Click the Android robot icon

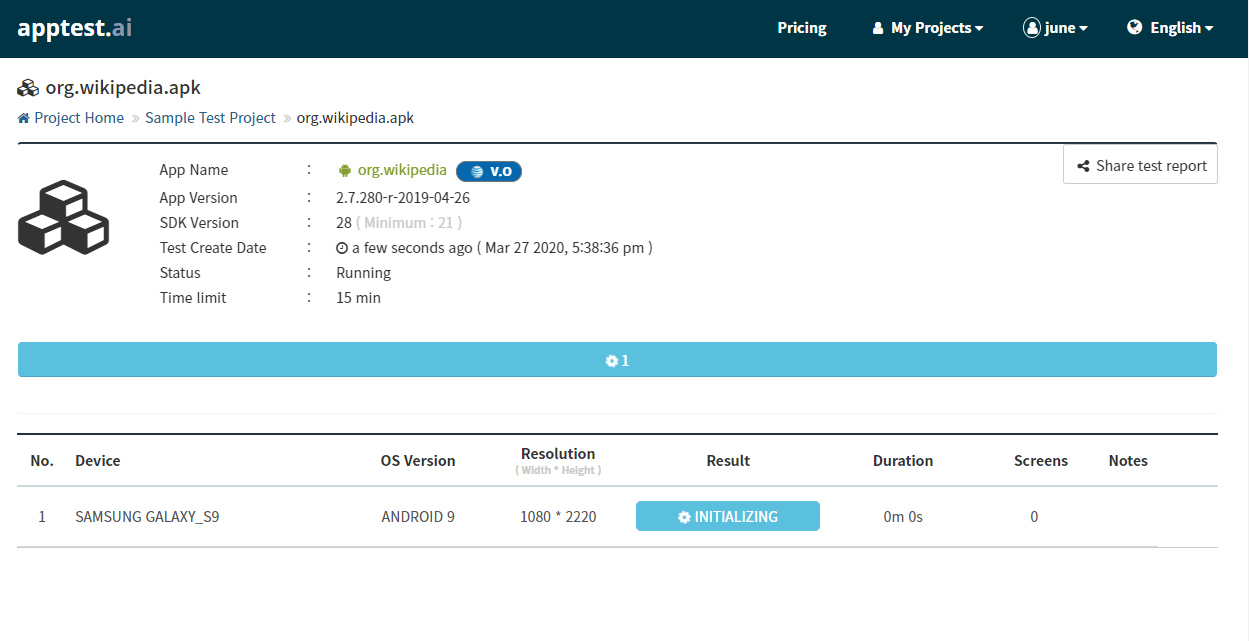tap(345, 171)
